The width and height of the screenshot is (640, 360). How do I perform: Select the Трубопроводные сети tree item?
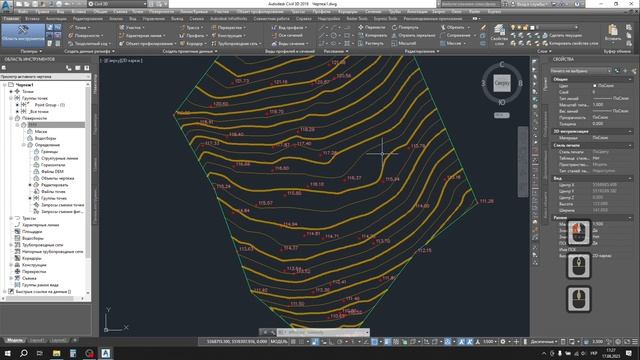pyautogui.click(x=42, y=245)
